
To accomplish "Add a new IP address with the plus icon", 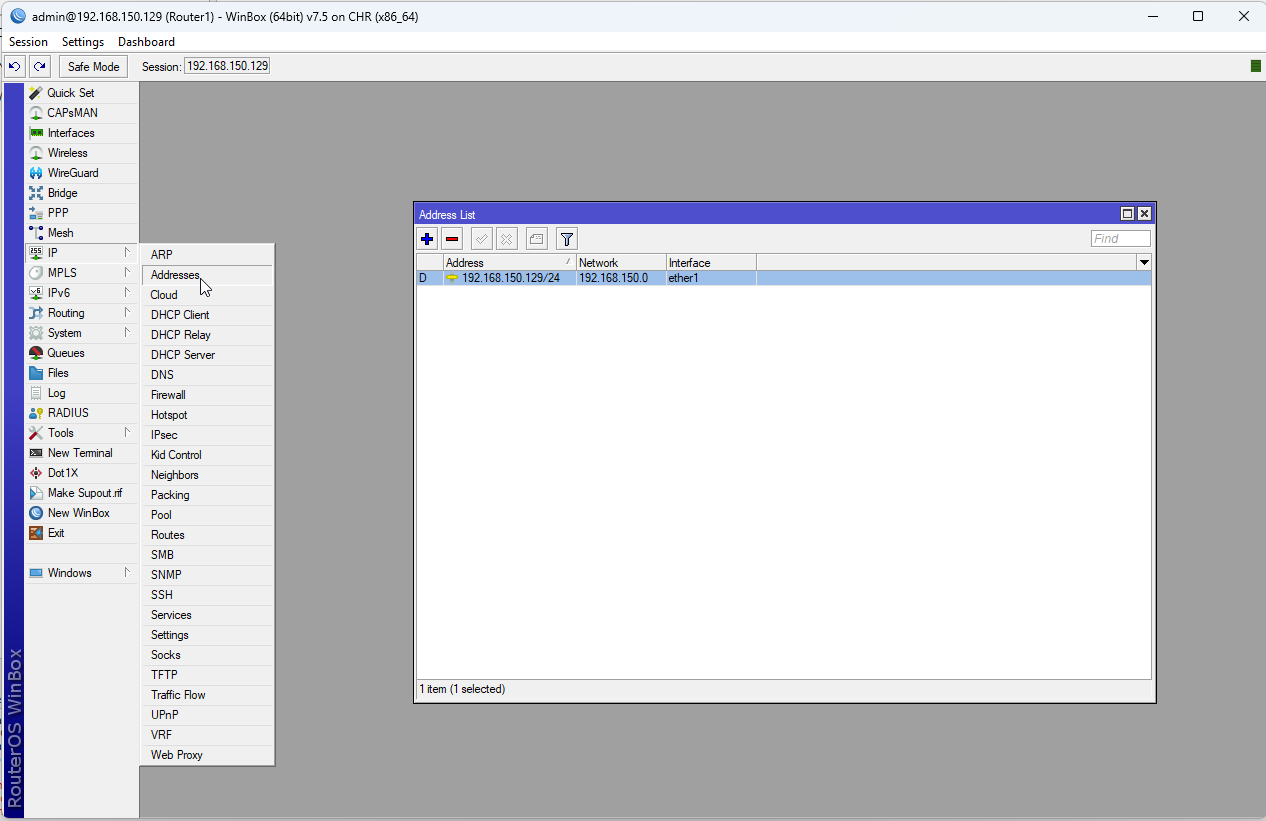I will (427, 238).
